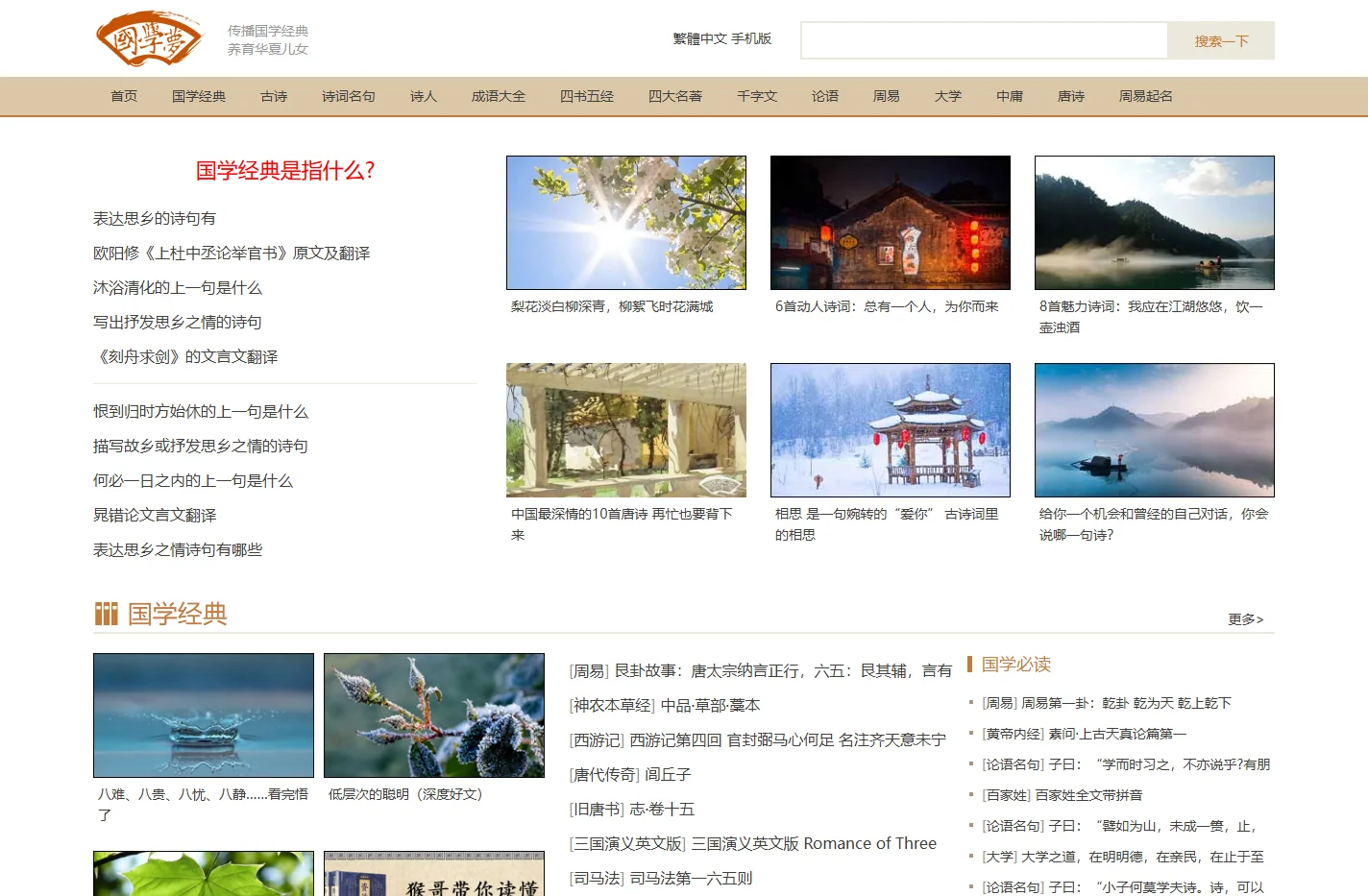The width and height of the screenshot is (1368, 896).
Task: Click the 搜索一下 search button
Action: (1221, 41)
